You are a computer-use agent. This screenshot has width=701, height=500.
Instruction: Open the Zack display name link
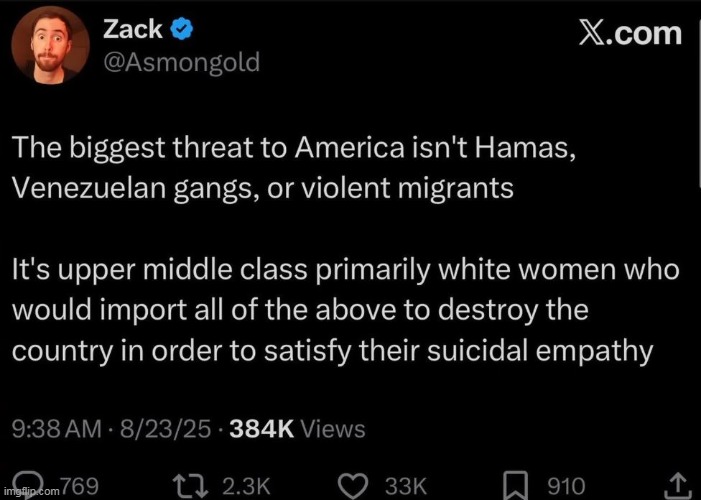pyautogui.click(x=132, y=30)
